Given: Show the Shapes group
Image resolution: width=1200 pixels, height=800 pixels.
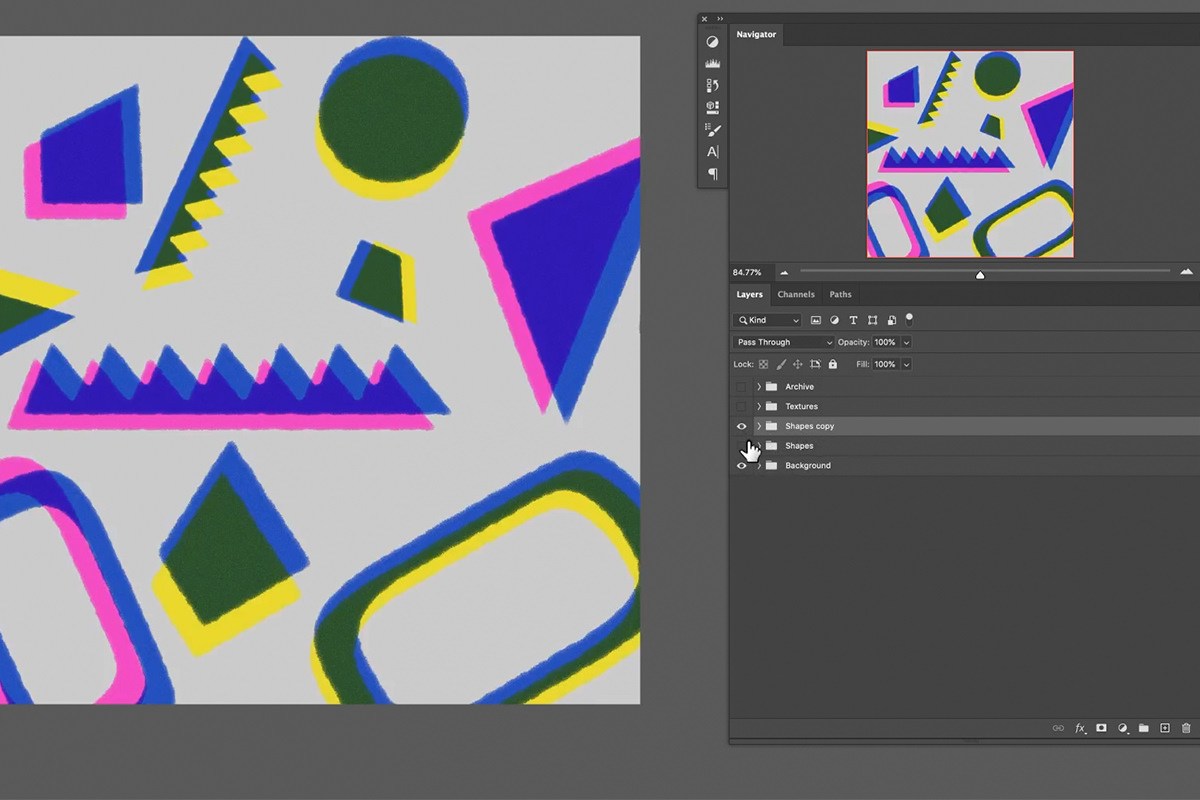Looking at the screenshot, I should coord(741,446).
